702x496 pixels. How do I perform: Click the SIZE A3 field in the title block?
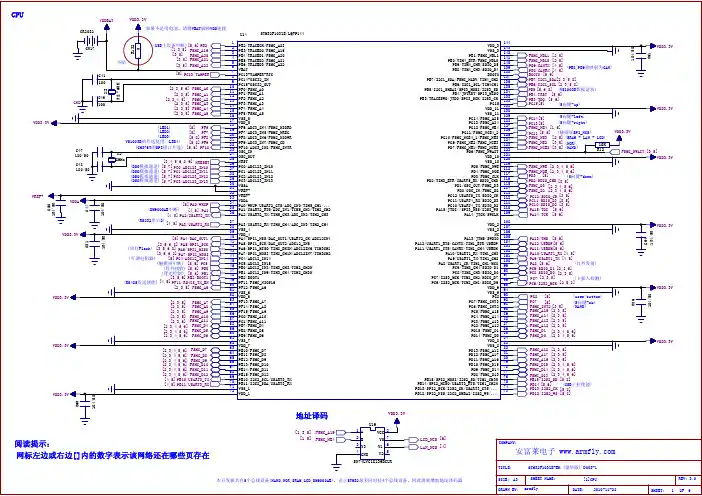coord(509,478)
